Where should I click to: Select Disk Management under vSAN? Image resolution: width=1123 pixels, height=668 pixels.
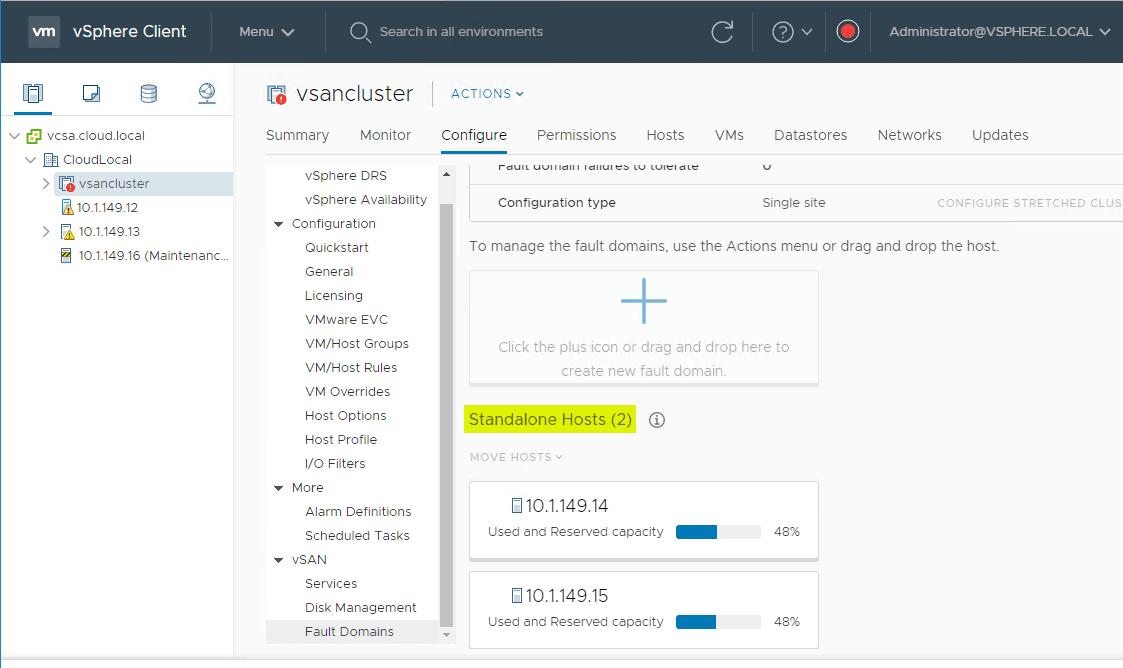(360, 608)
